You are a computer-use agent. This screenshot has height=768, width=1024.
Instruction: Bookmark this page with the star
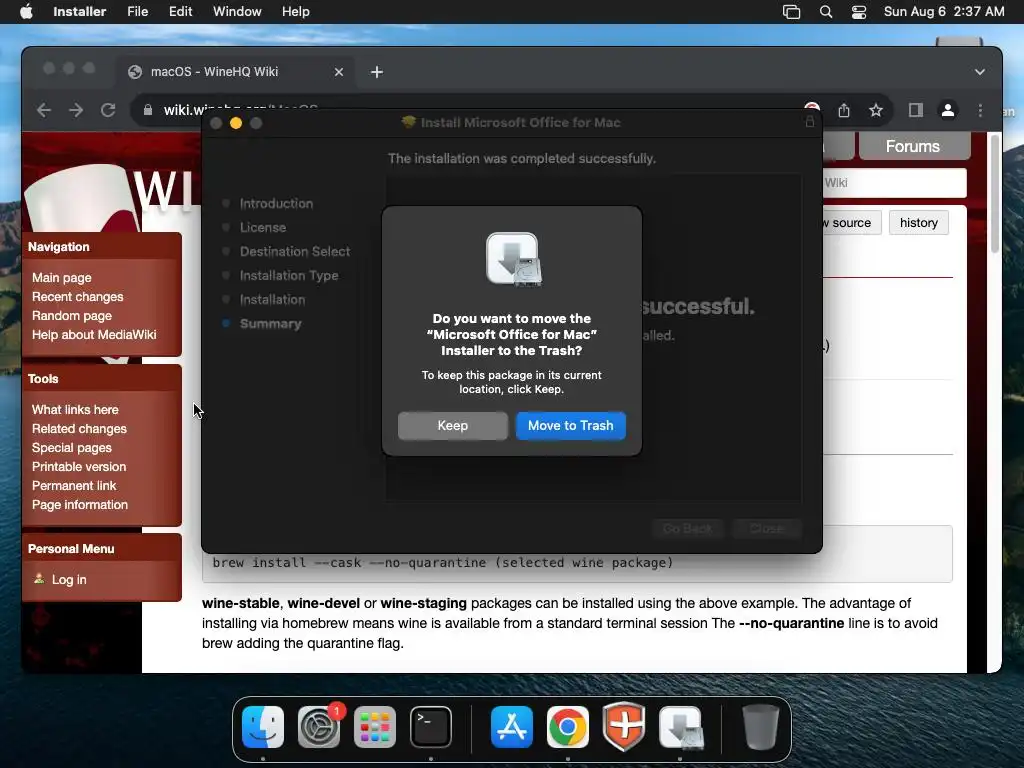[876, 110]
